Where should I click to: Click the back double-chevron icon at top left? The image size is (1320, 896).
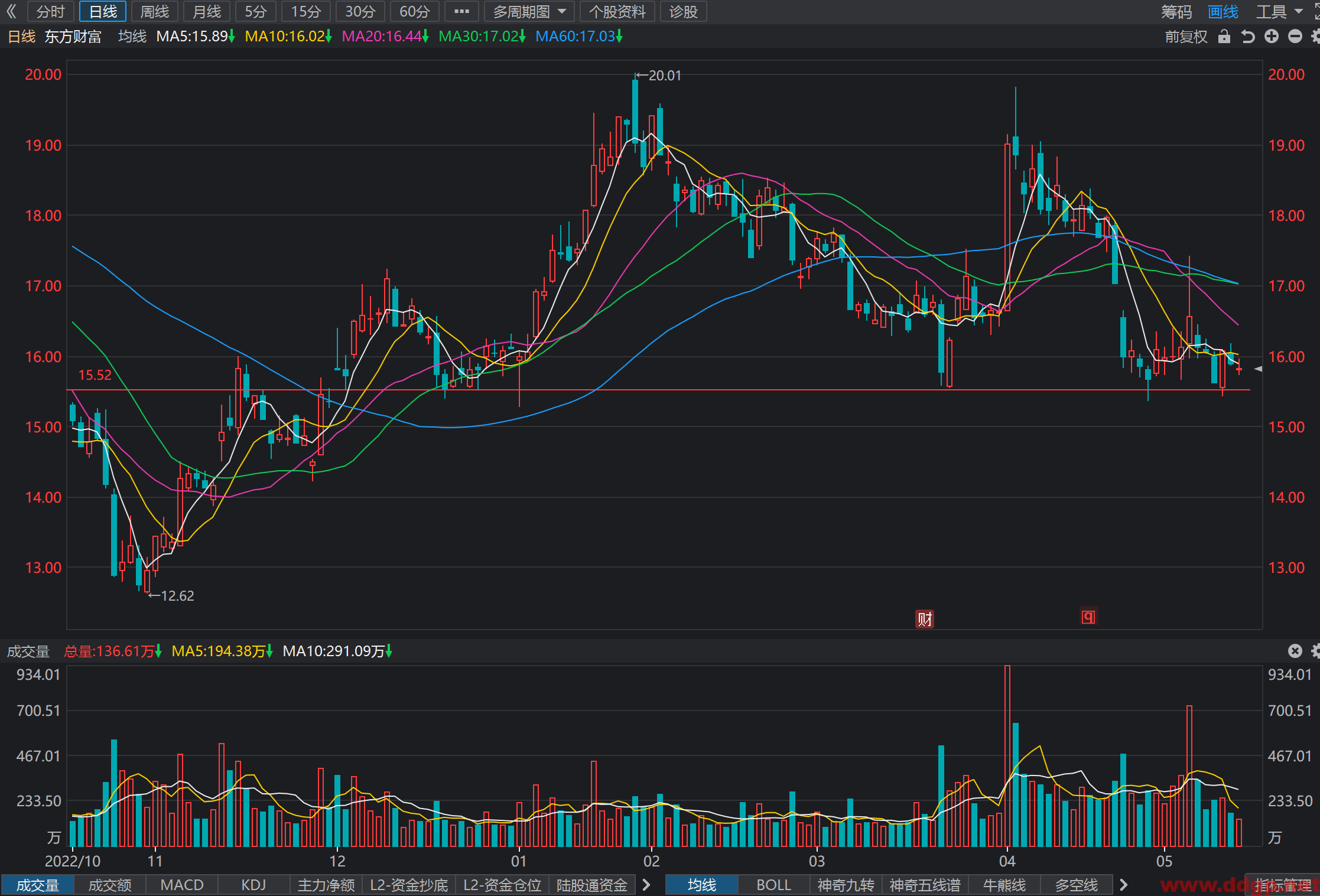pos(11,11)
